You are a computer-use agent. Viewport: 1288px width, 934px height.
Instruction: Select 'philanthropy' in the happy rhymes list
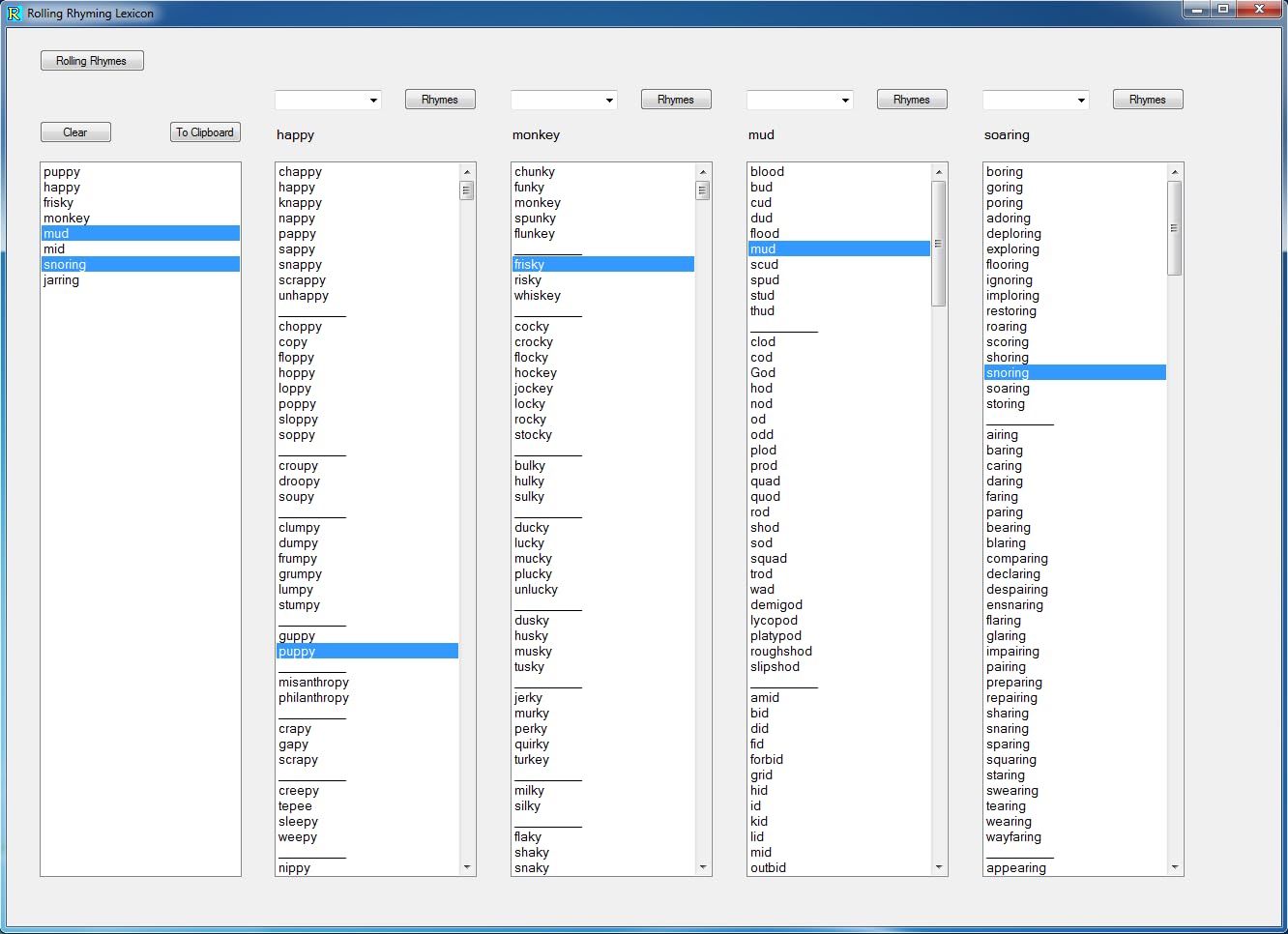(x=313, y=698)
